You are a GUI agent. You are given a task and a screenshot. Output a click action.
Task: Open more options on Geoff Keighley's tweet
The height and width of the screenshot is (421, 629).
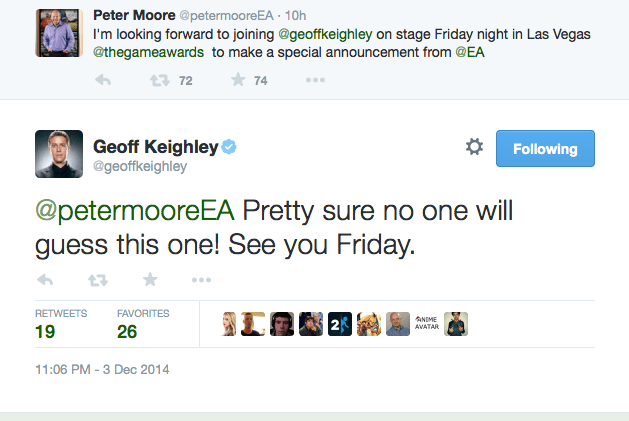coord(201,280)
